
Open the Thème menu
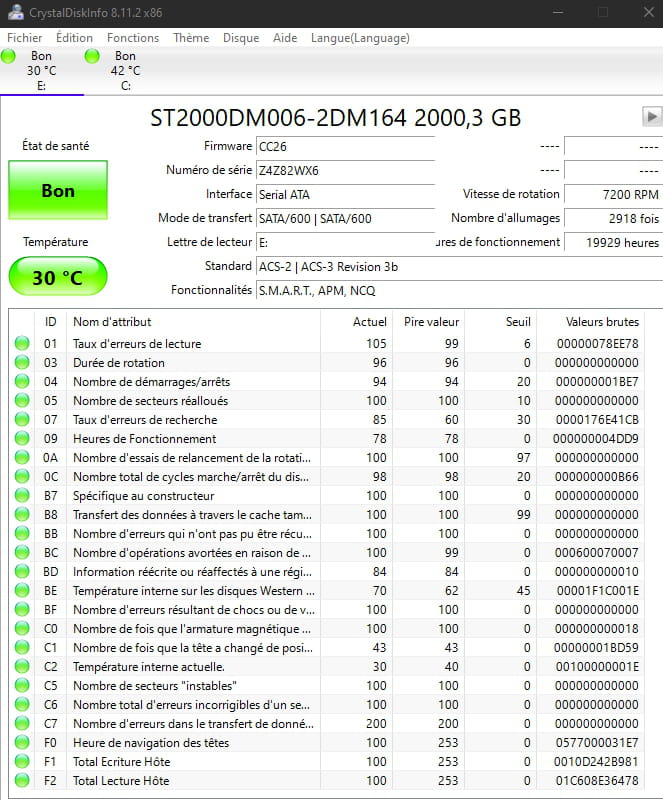pyautogui.click(x=191, y=38)
